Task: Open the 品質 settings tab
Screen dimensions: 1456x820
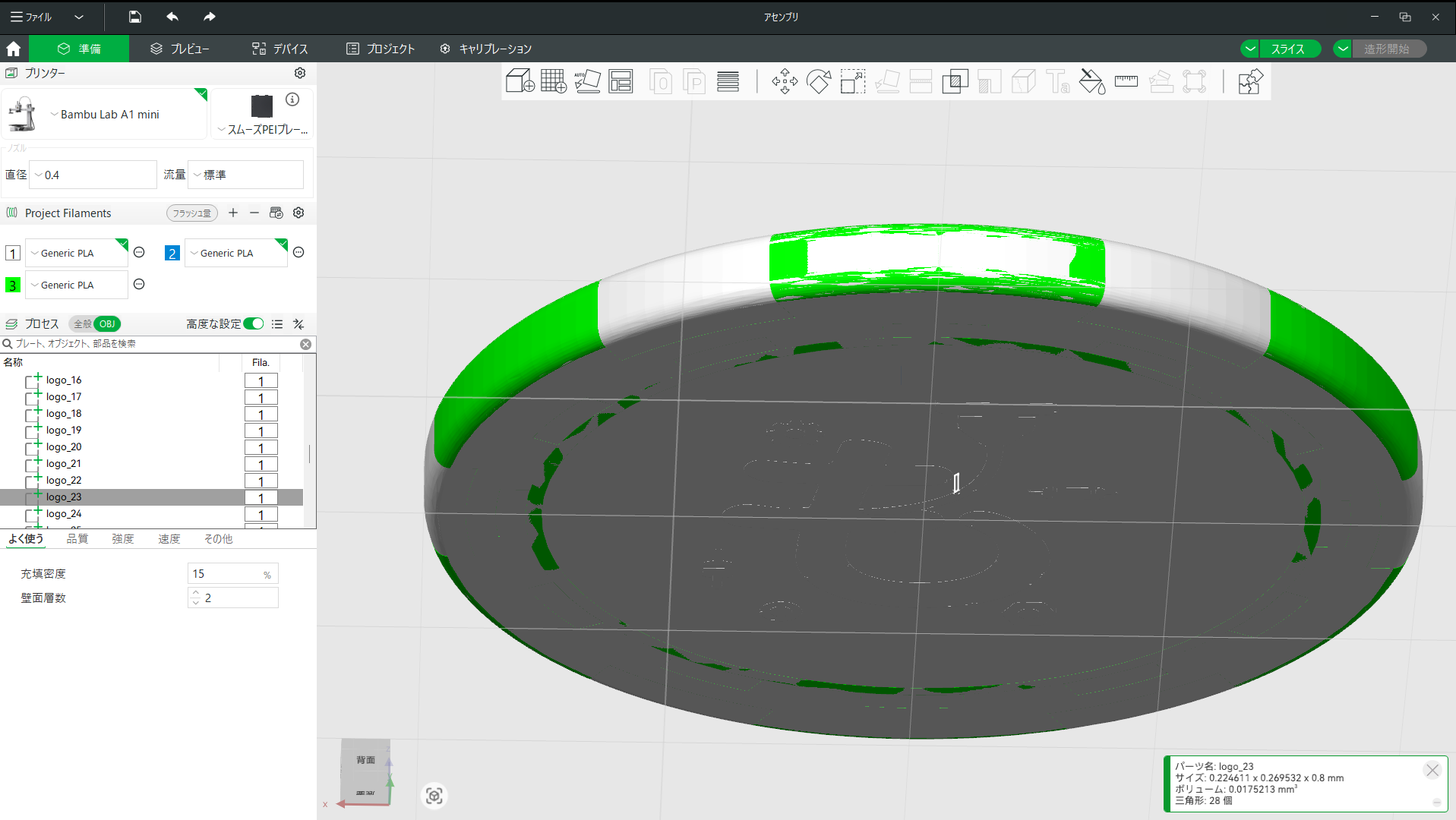Action: [x=77, y=539]
